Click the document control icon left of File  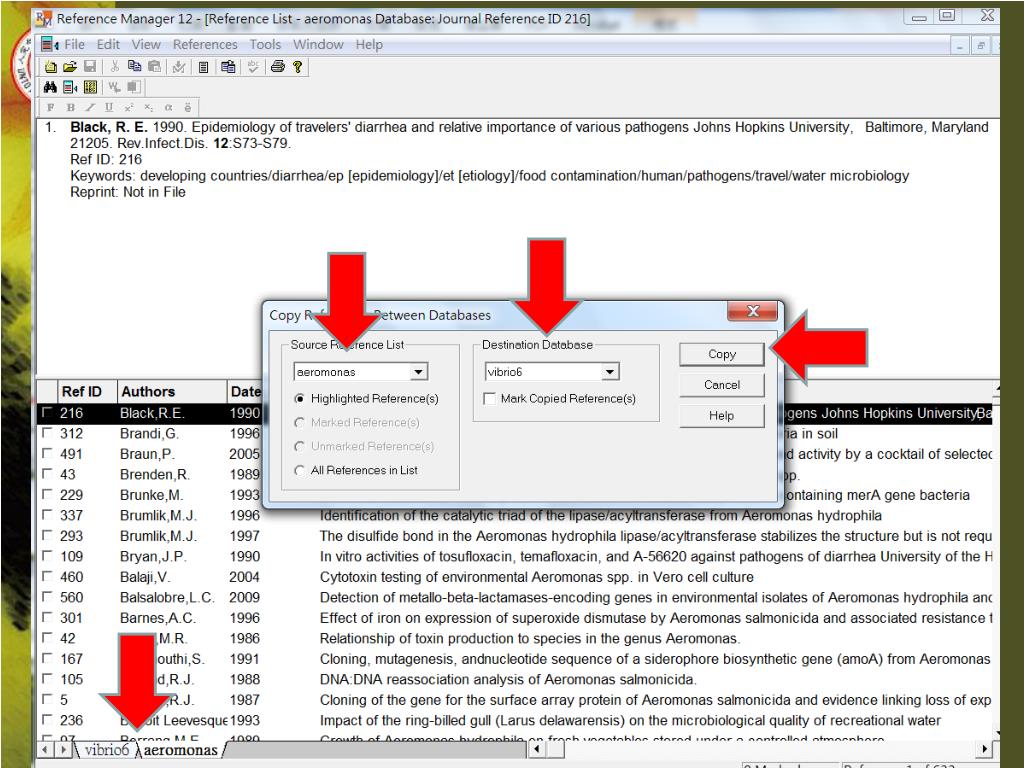click(50, 44)
